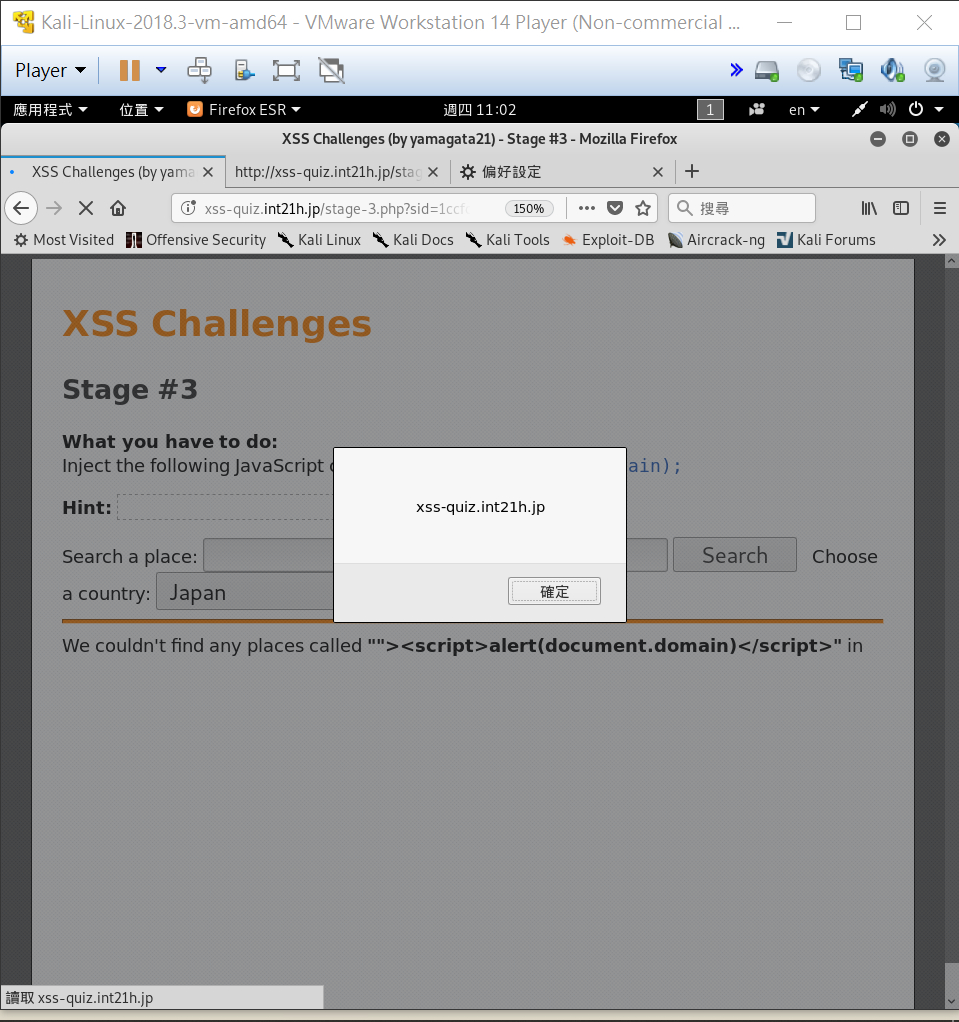Click the 搜尋 search box
The image size is (959, 1022).
(x=742, y=209)
